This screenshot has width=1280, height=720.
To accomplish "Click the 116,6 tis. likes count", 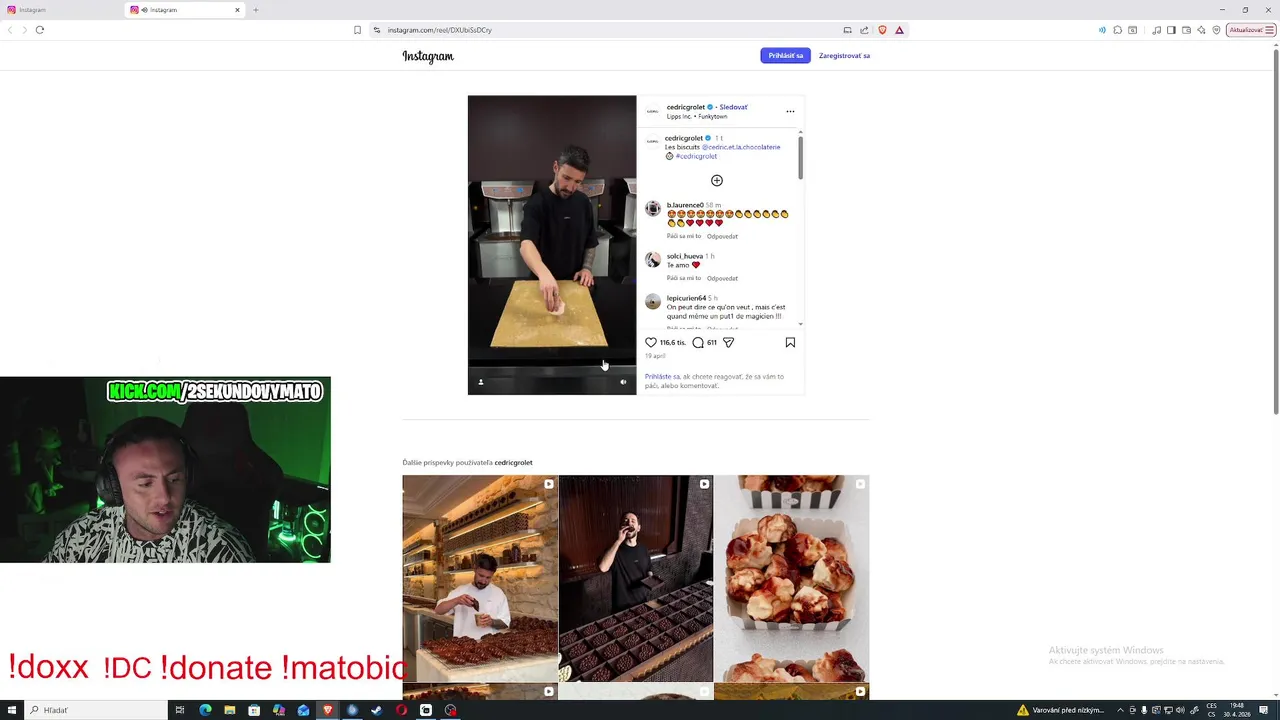I will (x=673, y=342).
